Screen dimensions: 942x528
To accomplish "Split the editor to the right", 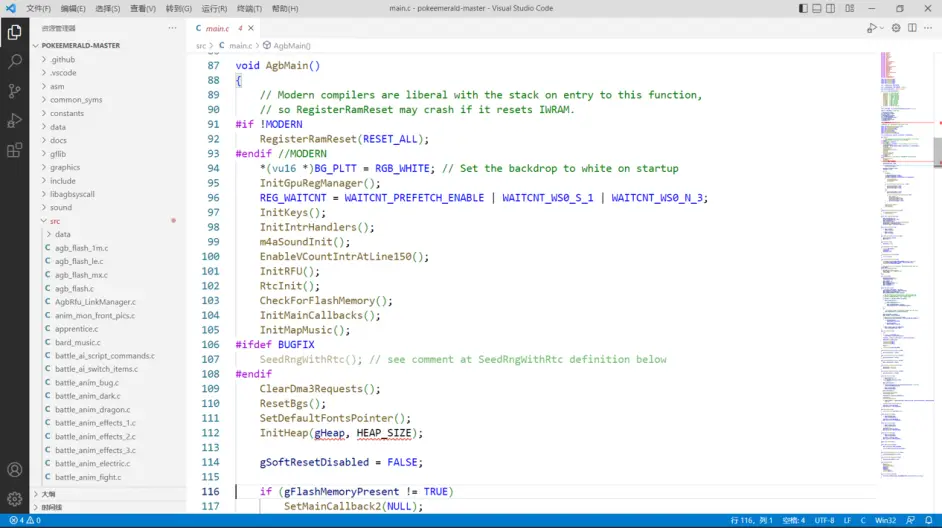I will click(912, 28).
